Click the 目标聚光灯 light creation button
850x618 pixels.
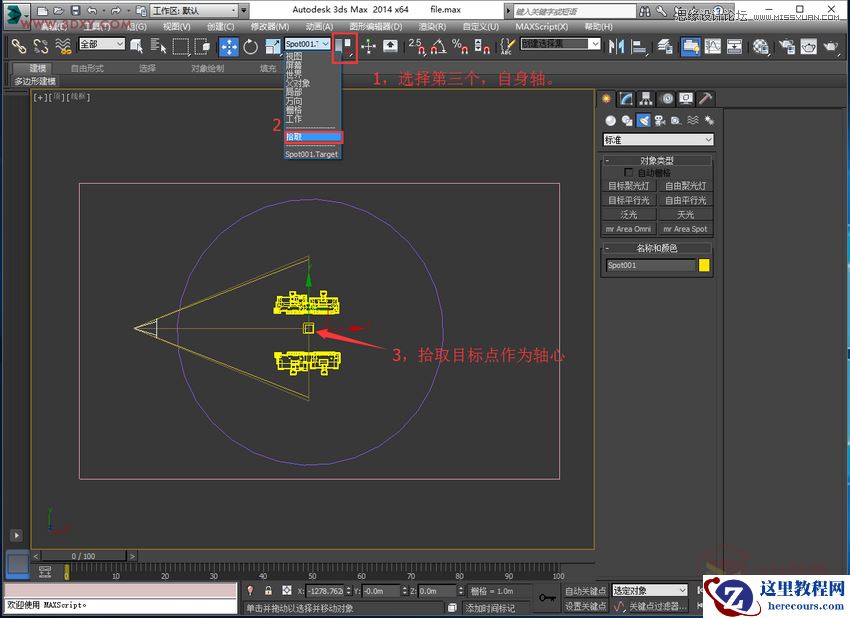tap(629, 186)
